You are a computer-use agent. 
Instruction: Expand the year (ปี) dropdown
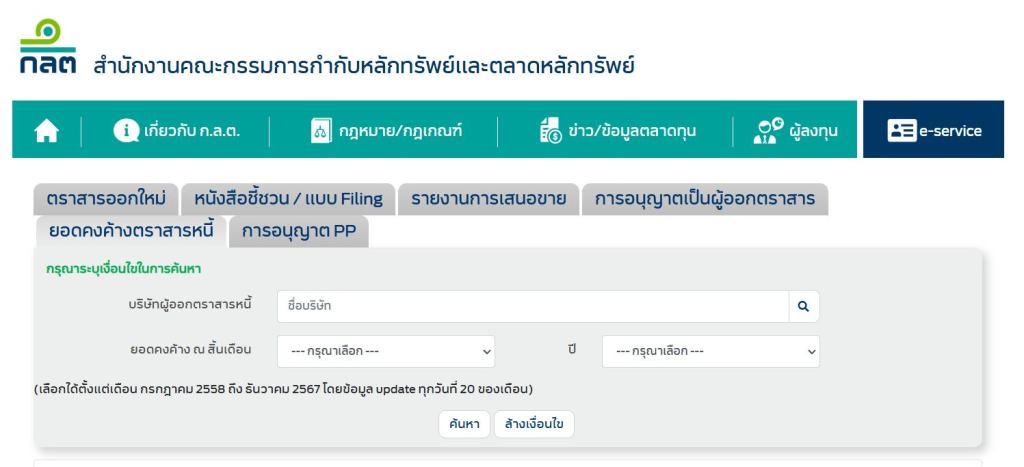(x=710, y=351)
